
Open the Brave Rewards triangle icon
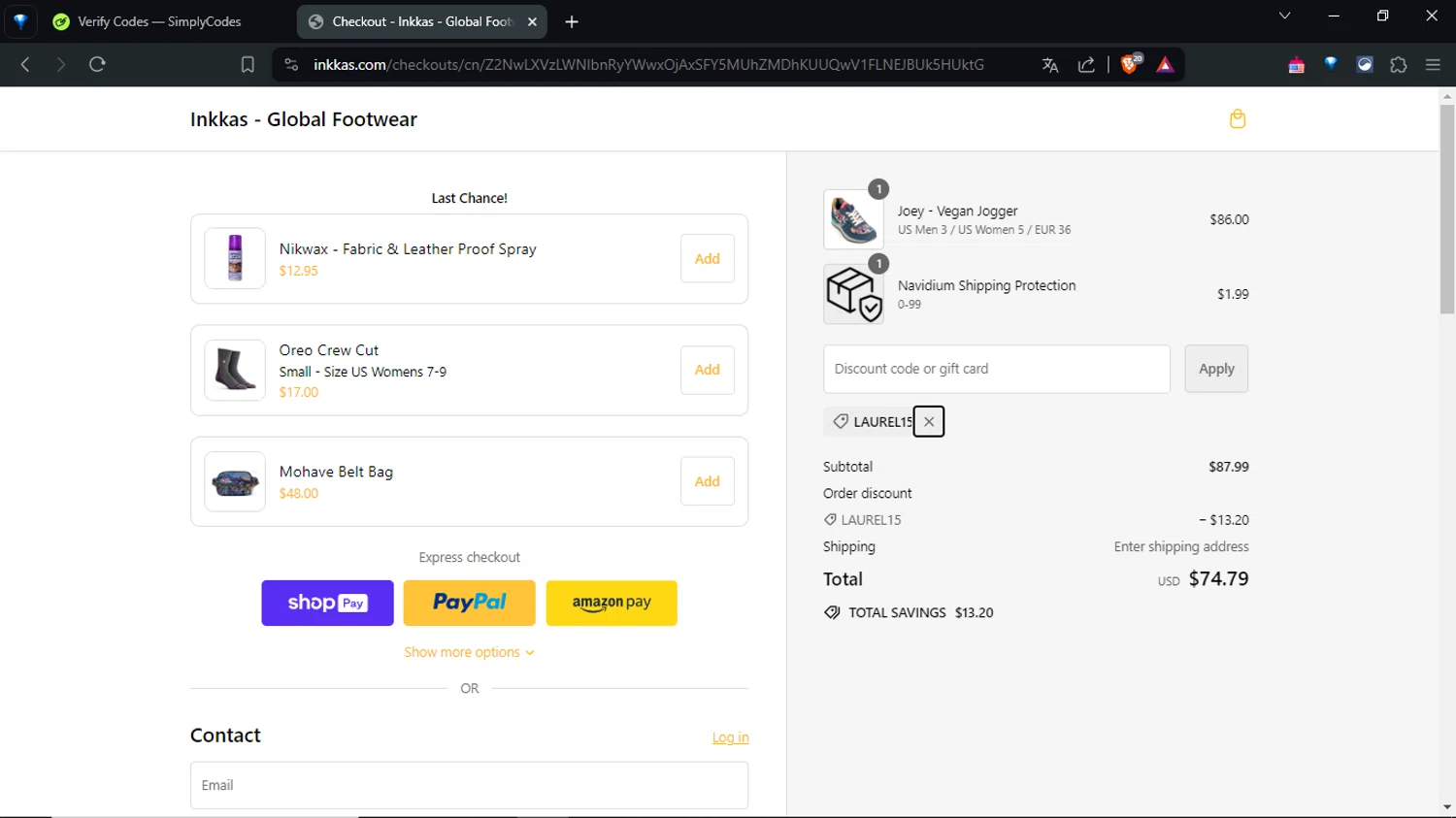[x=1166, y=65]
